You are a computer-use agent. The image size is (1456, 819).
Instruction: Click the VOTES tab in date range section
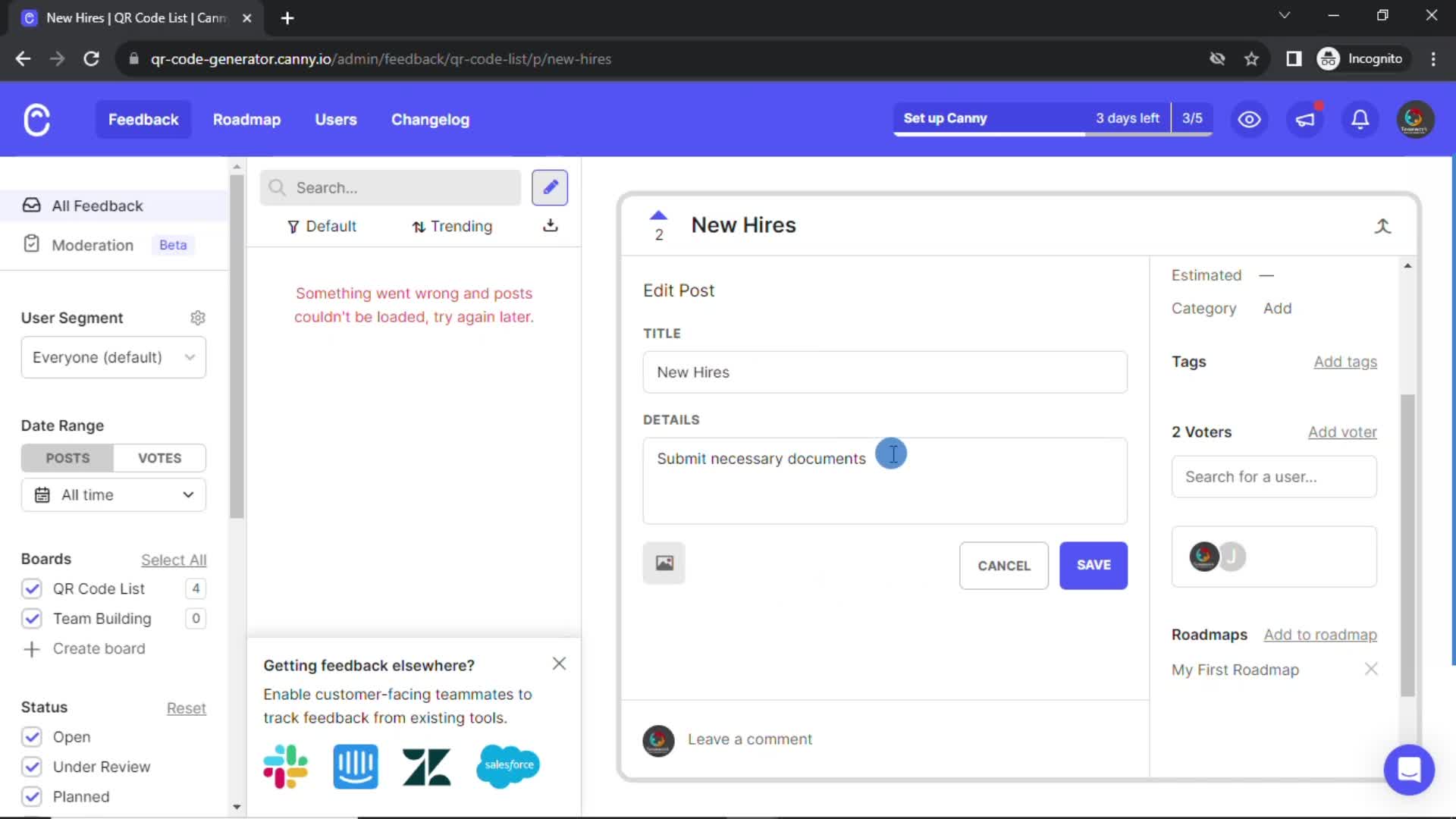tap(160, 459)
